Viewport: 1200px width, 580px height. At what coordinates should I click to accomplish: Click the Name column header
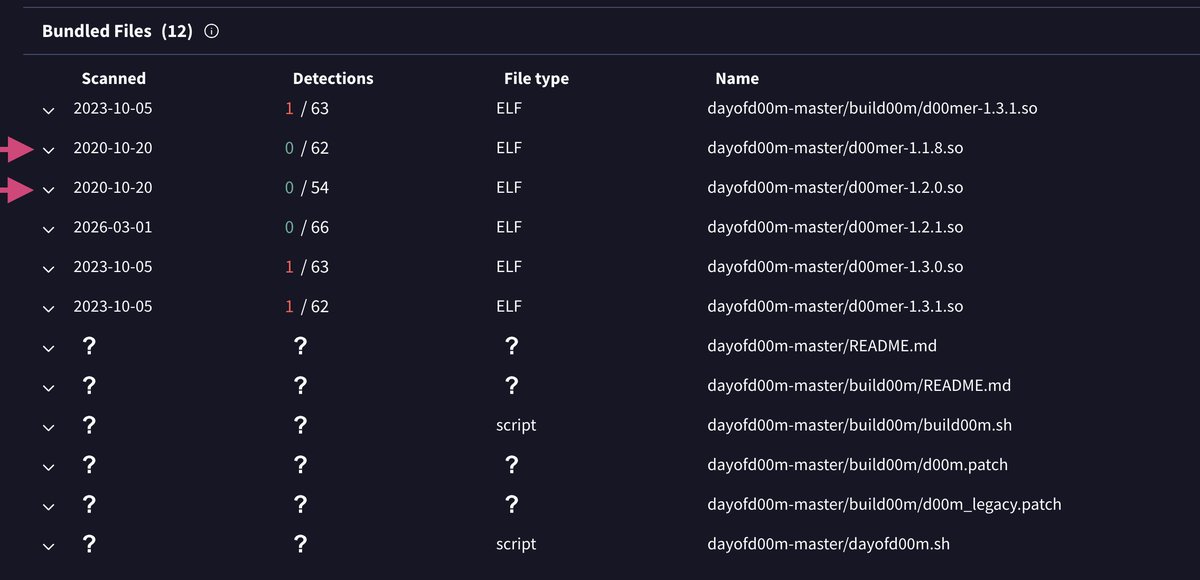pos(737,78)
